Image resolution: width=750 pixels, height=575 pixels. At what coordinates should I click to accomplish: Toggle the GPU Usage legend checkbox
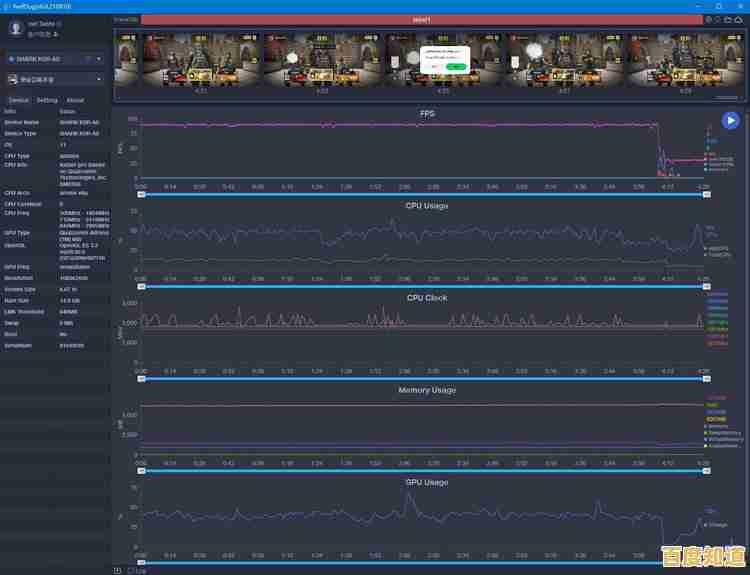tap(706, 524)
